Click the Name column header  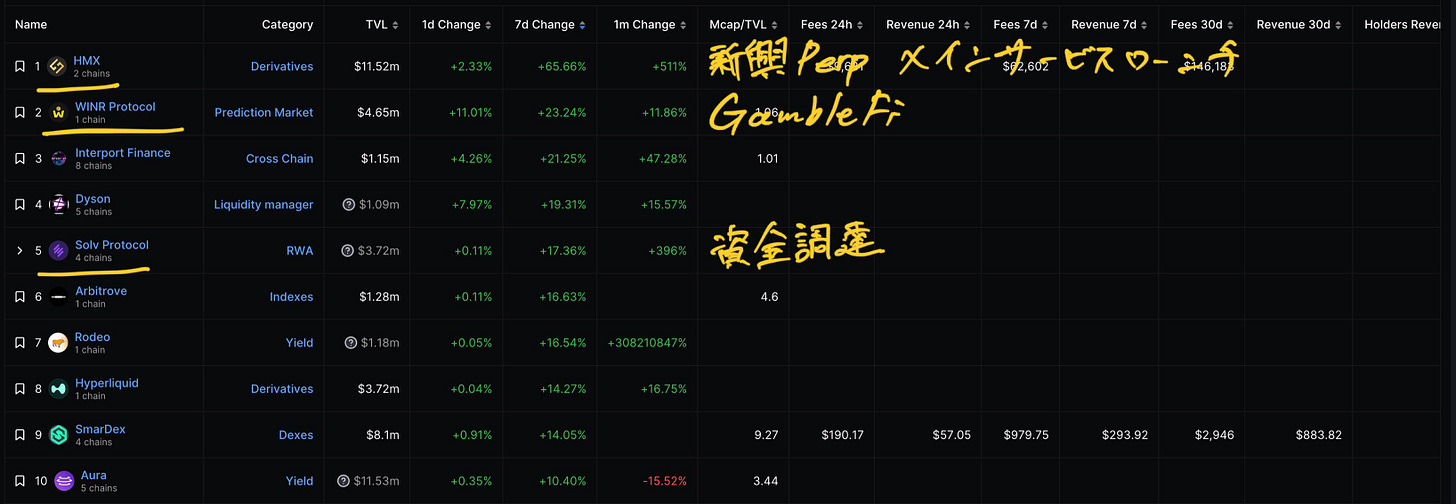[31, 25]
